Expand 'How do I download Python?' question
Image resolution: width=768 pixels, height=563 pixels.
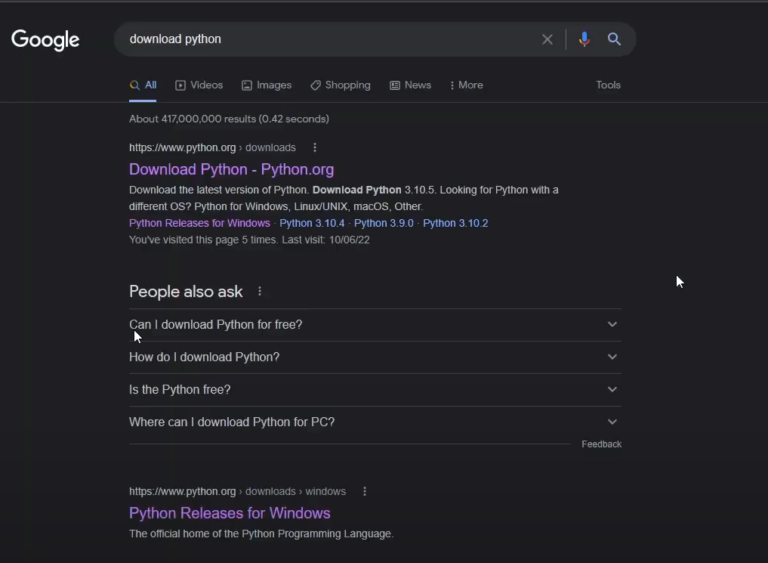pos(612,357)
